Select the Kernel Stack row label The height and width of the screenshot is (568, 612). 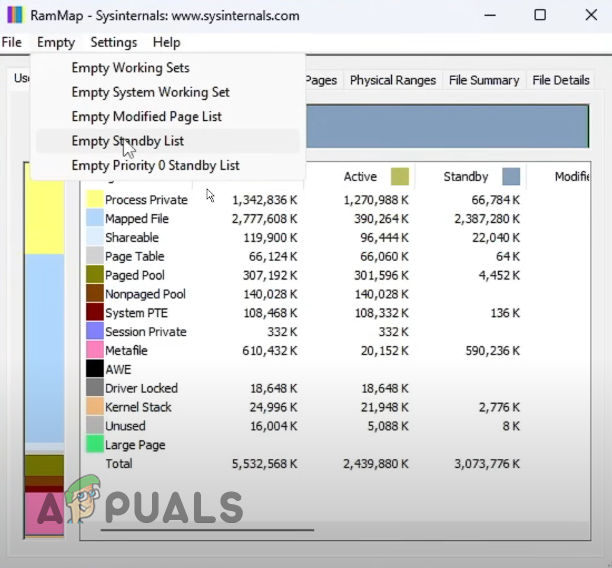(138, 407)
